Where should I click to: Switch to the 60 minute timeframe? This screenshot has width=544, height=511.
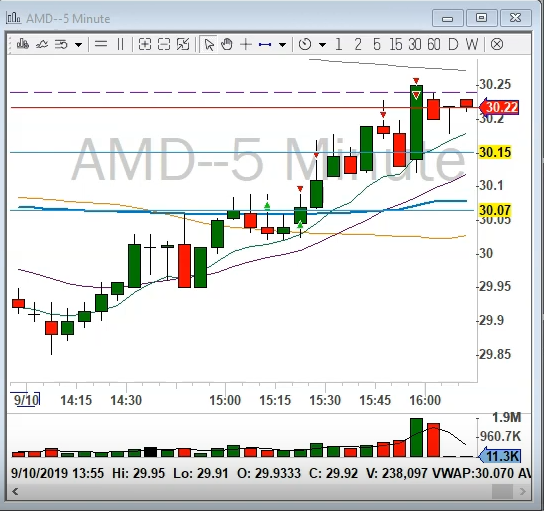(x=434, y=44)
